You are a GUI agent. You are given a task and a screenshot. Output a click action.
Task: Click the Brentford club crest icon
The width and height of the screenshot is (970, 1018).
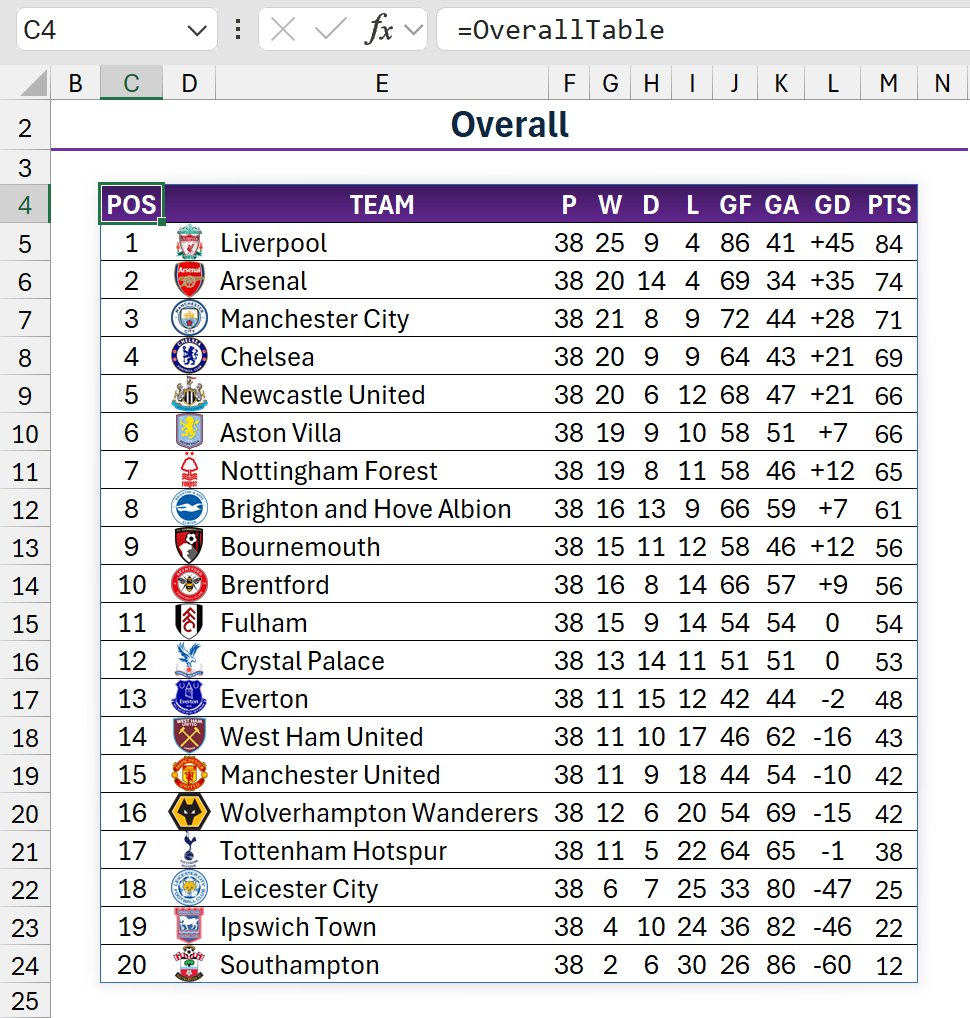coord(189,585)
